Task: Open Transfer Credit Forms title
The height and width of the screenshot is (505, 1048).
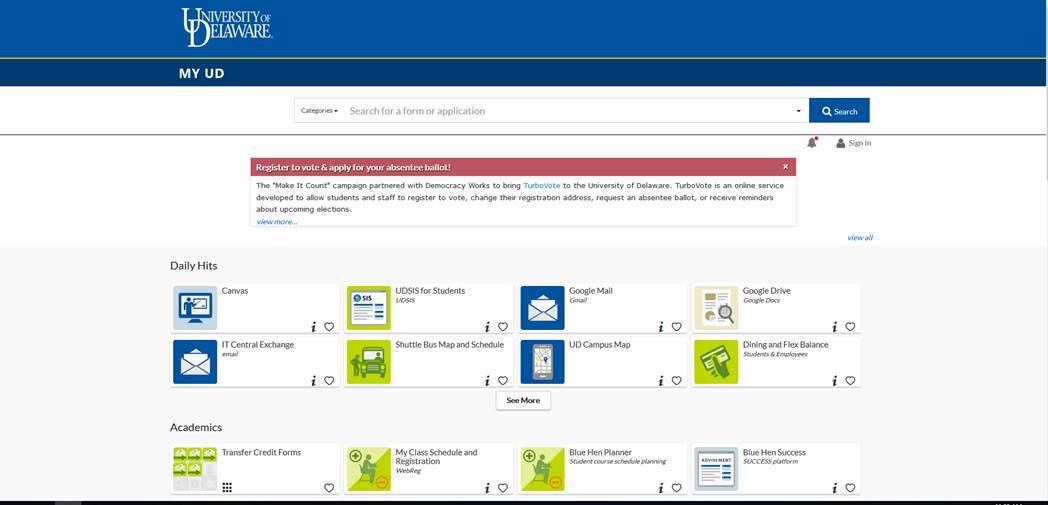Action: tap(261, 452)
